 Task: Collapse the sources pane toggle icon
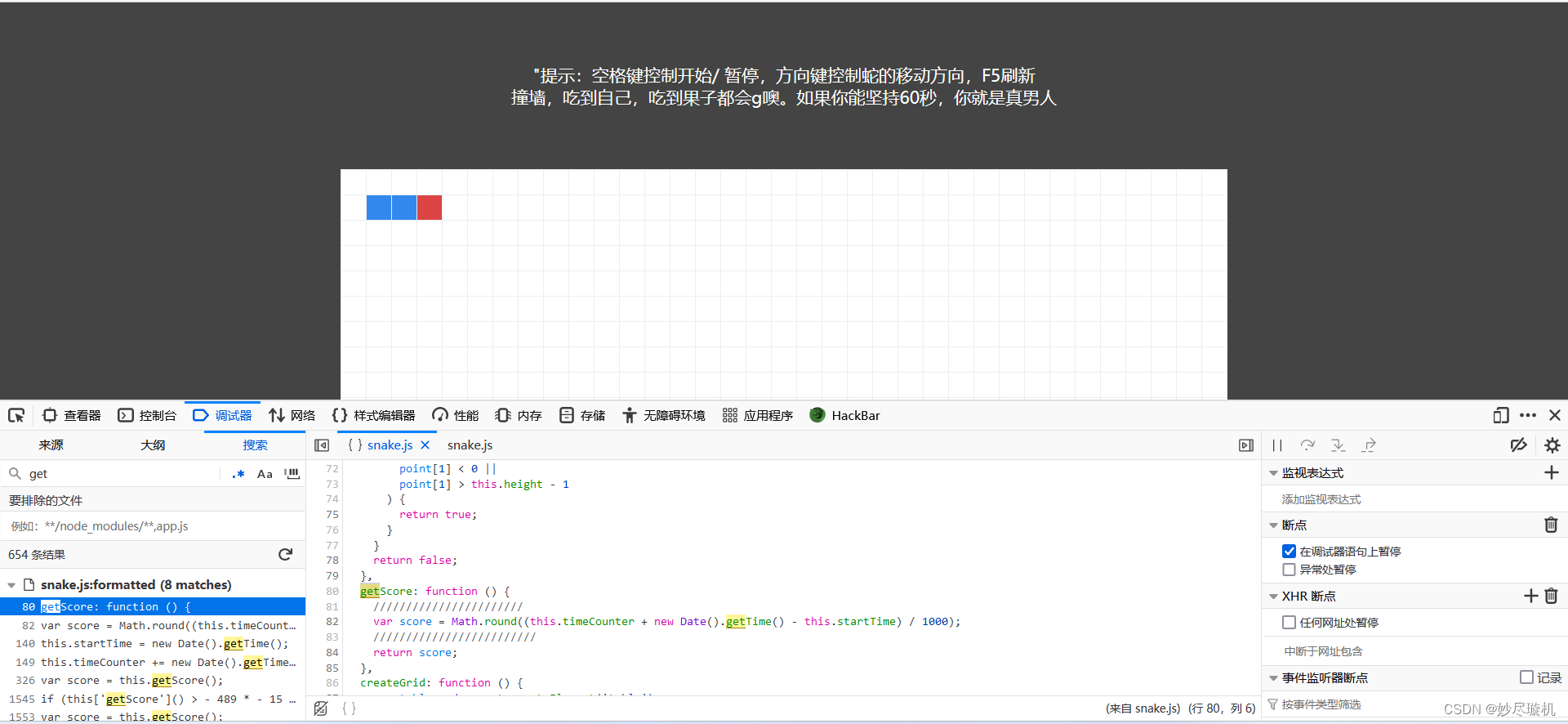click(322, 445)
